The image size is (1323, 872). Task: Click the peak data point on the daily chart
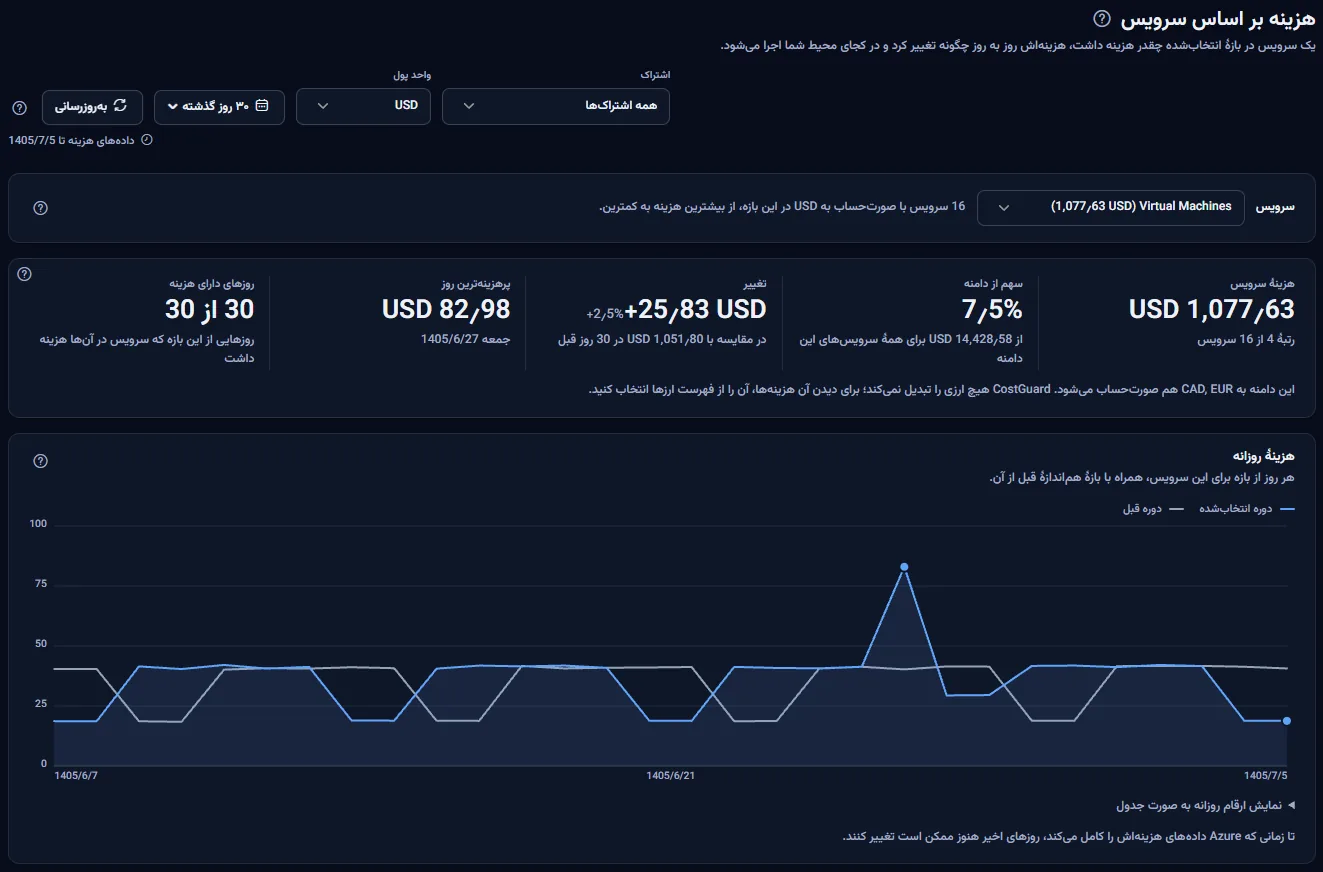904,567
